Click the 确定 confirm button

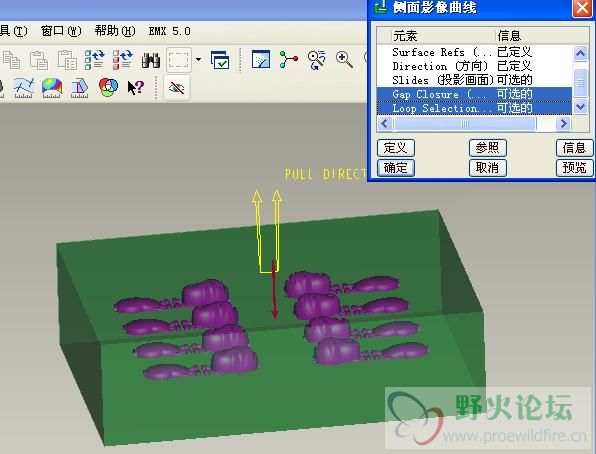click(396, 168)
